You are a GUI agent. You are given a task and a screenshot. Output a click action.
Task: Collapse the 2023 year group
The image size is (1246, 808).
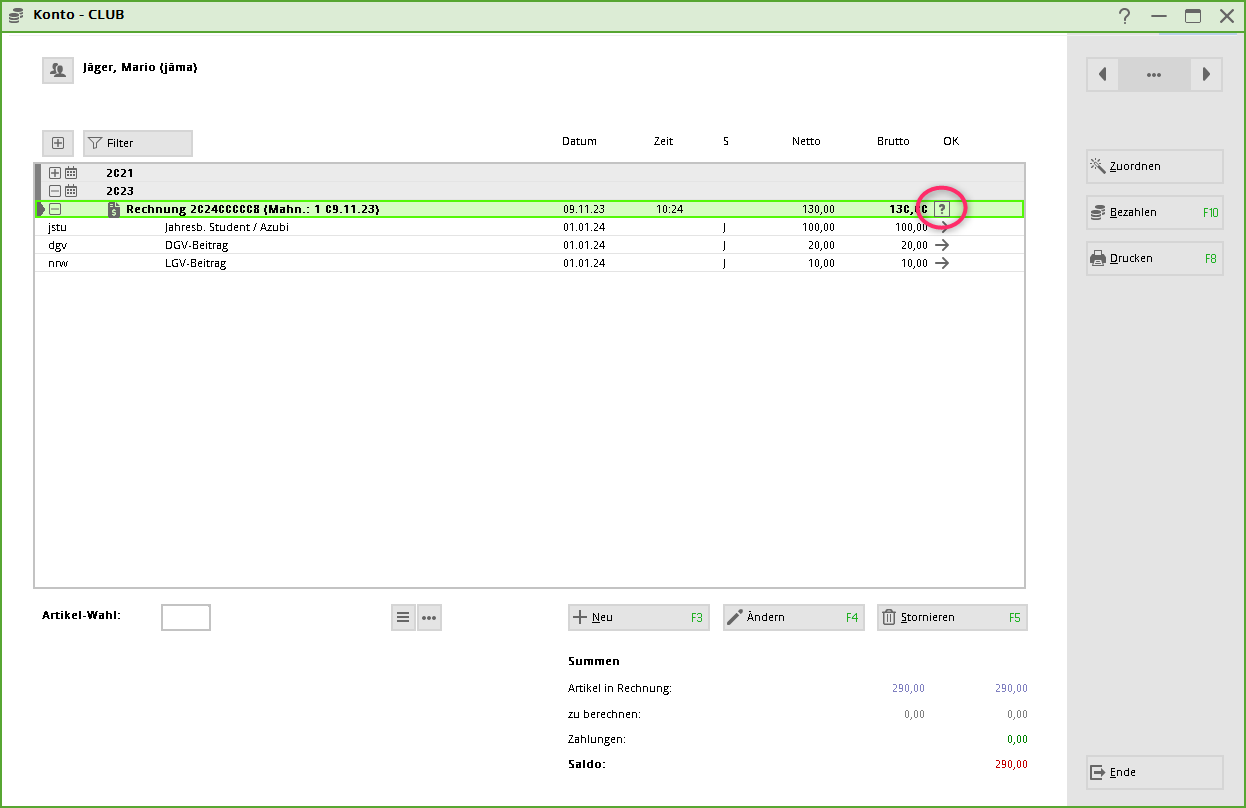[55, 191]
